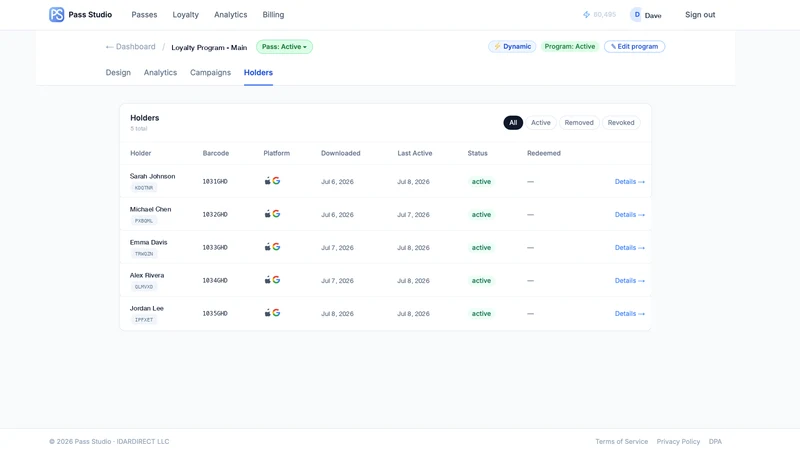Screen dimensions: 800x450
Task: Open Privacy Policy link
Action: [x=678, y=441]
